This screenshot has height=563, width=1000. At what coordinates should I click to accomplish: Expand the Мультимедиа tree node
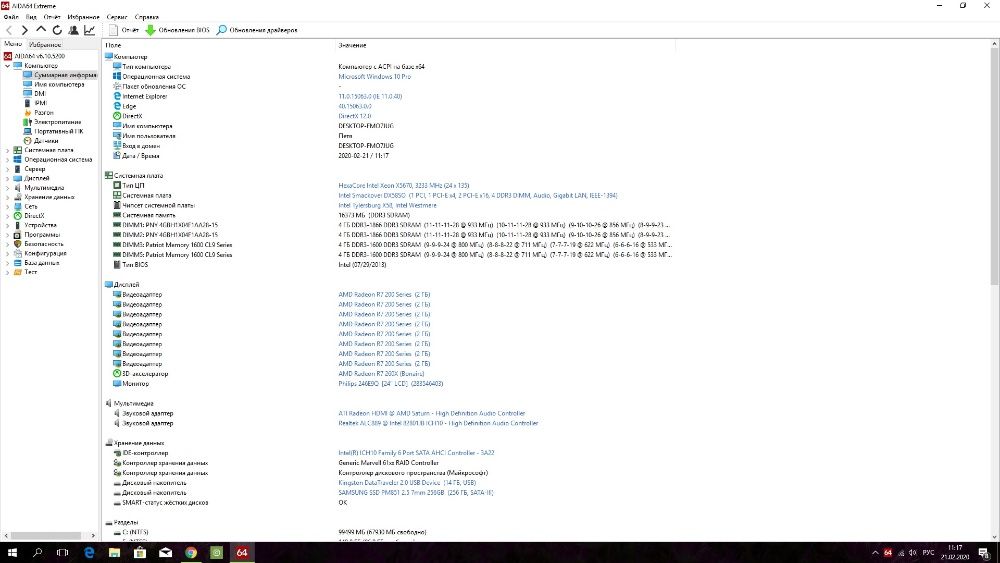(7, 188)
